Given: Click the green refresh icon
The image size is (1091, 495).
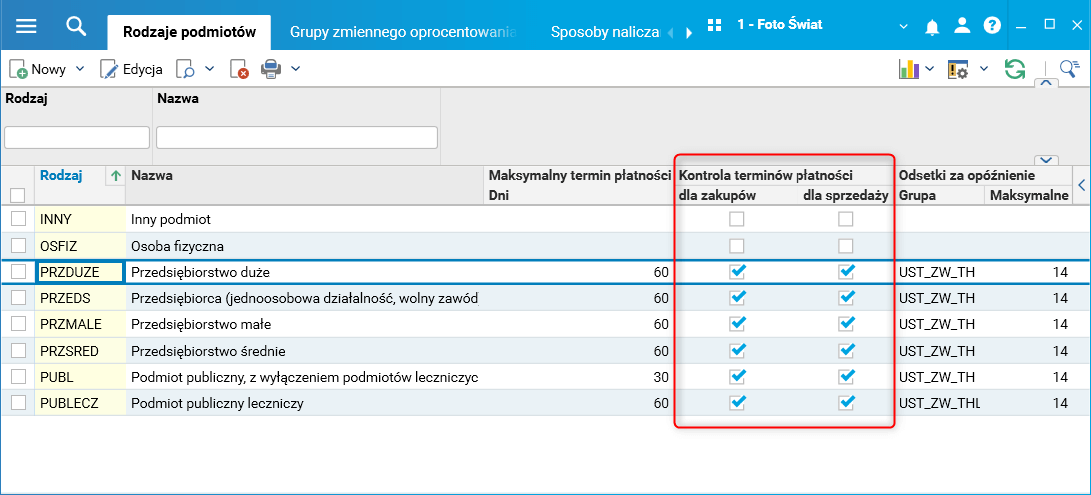Looking at the screenshot, I should tap(1015, 69).
